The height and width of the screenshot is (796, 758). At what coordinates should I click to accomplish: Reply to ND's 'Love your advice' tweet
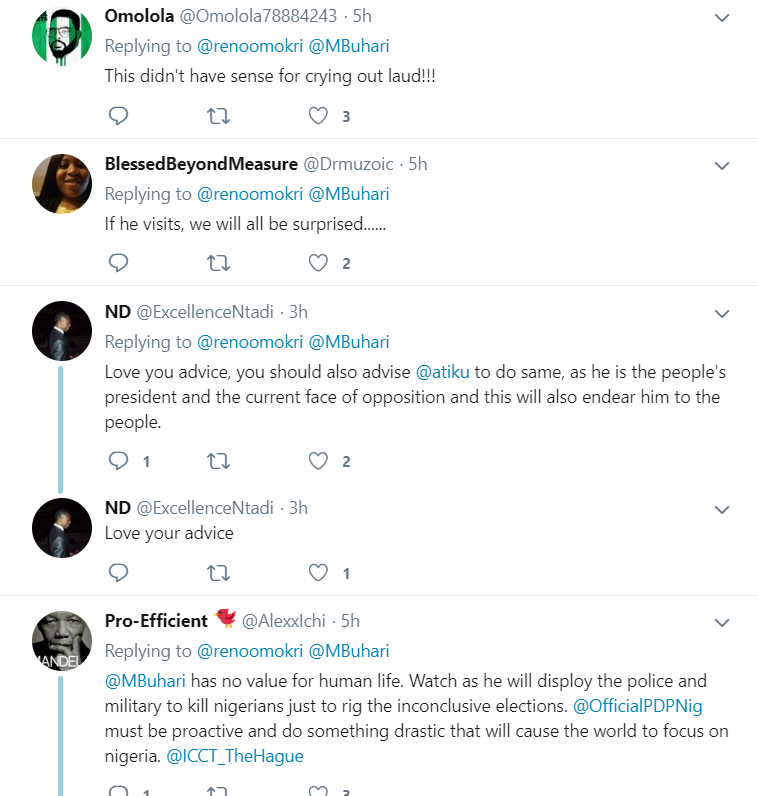[118, 573]
